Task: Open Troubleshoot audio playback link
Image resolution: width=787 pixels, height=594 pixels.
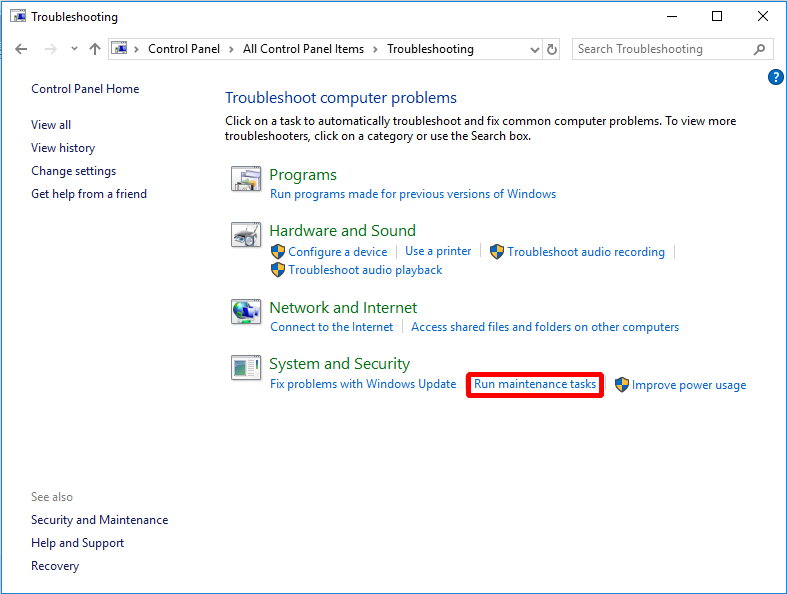Action: tap(365, 270)
